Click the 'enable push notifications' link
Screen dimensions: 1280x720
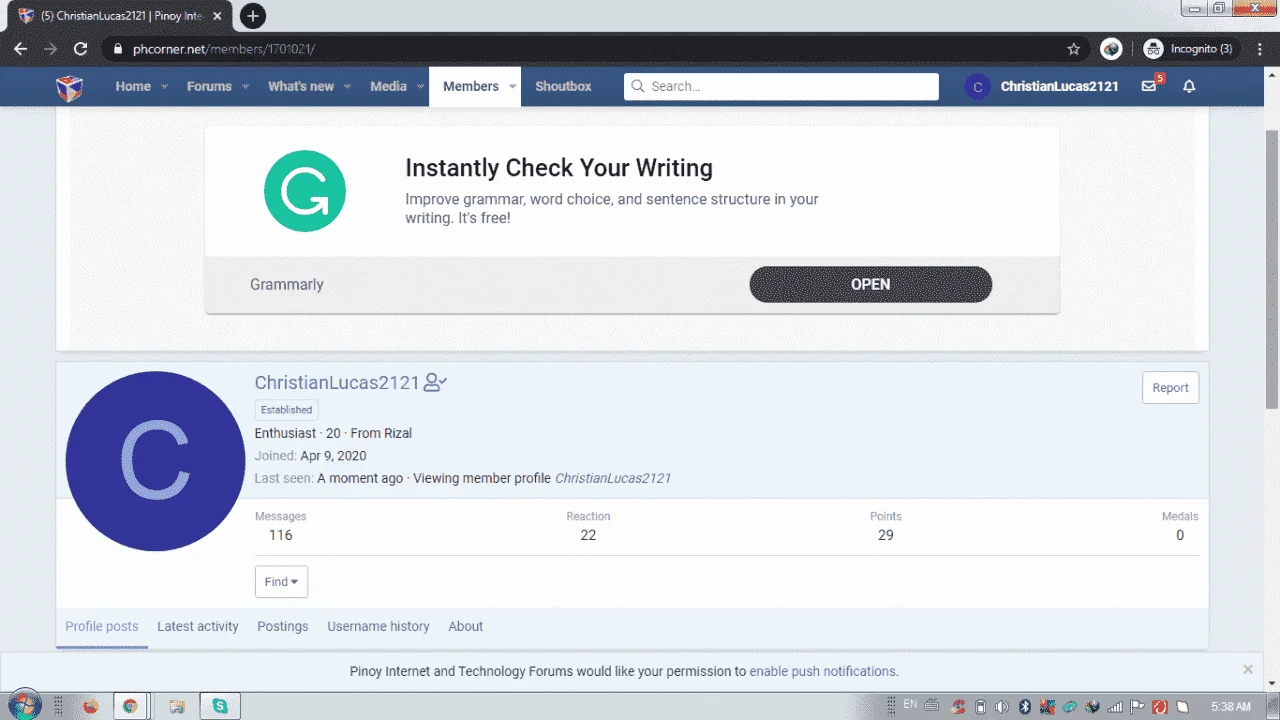823,672
